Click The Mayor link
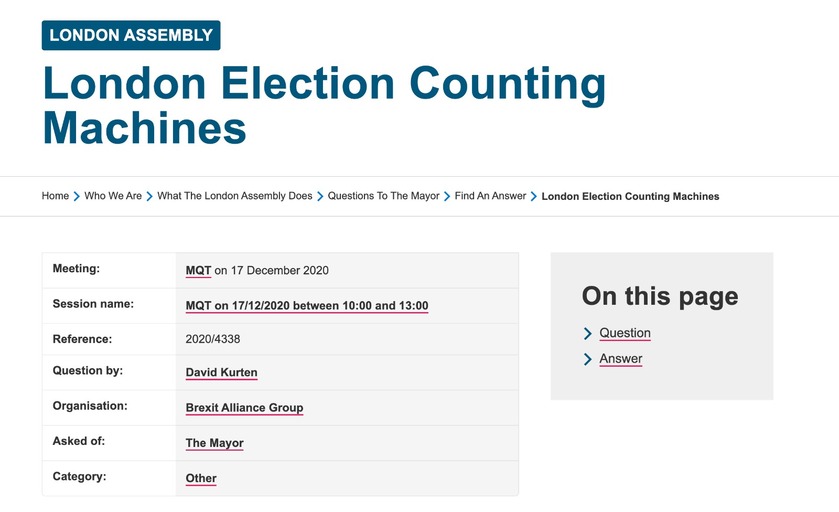 (214, 443)
